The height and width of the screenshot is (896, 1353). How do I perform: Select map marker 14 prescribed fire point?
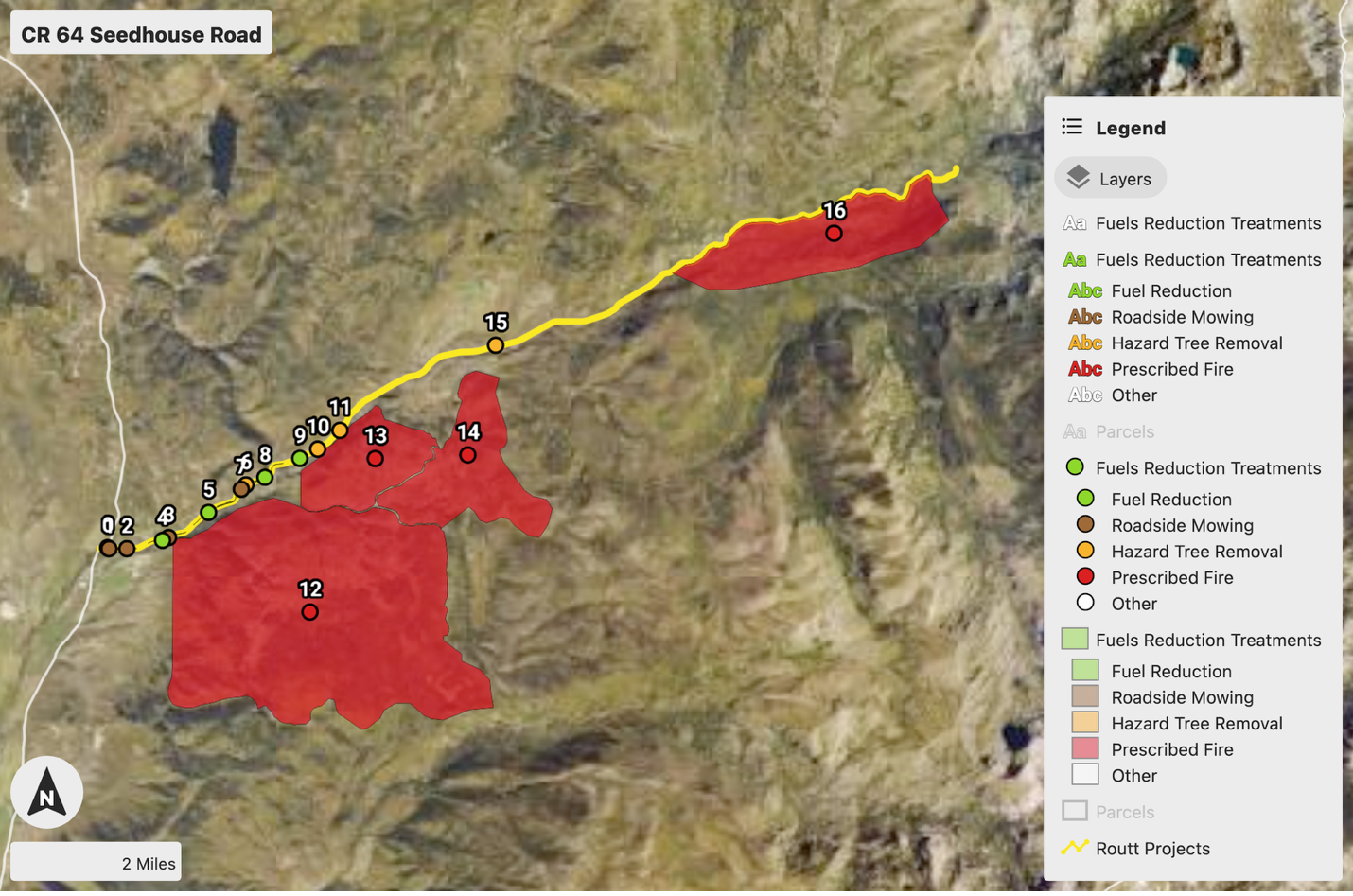(x=467, y=455)
